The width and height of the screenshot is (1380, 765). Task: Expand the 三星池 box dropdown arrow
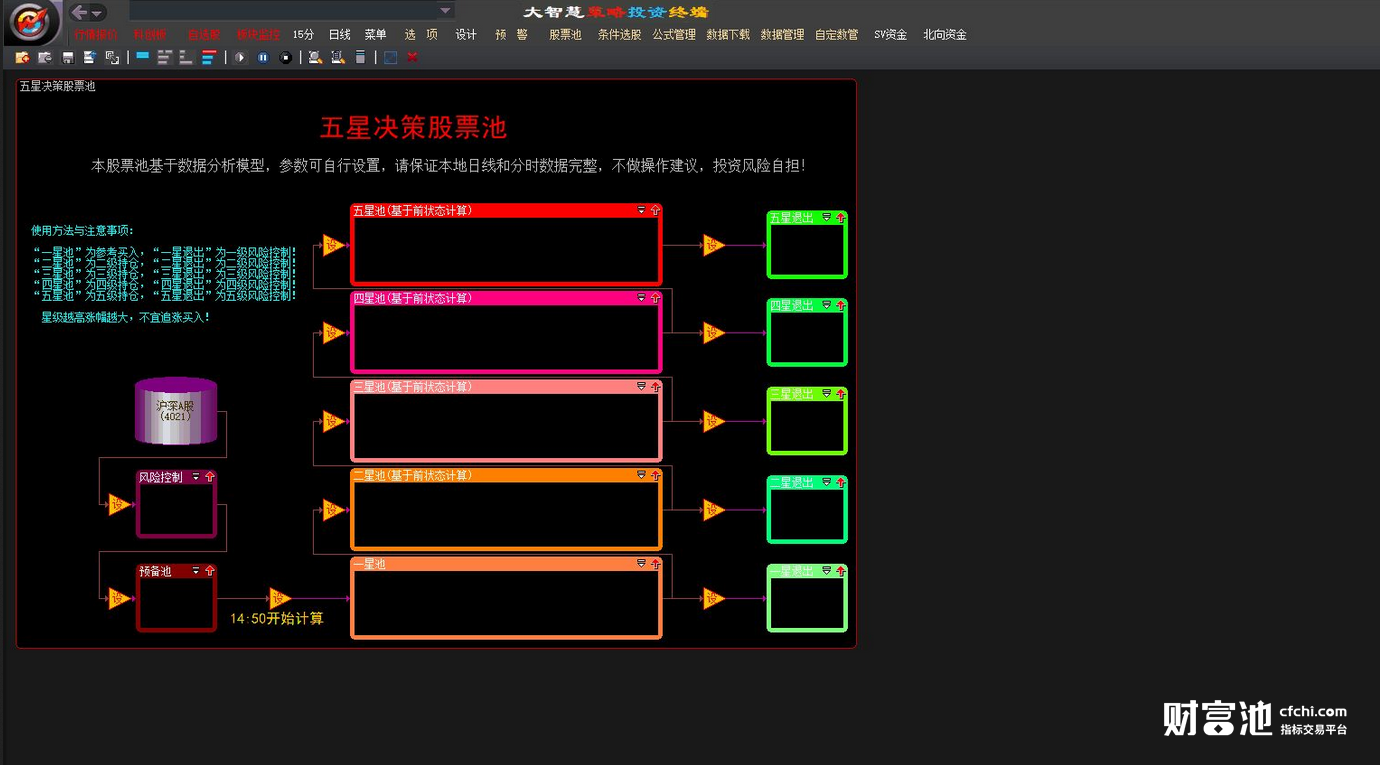(642, 386)
